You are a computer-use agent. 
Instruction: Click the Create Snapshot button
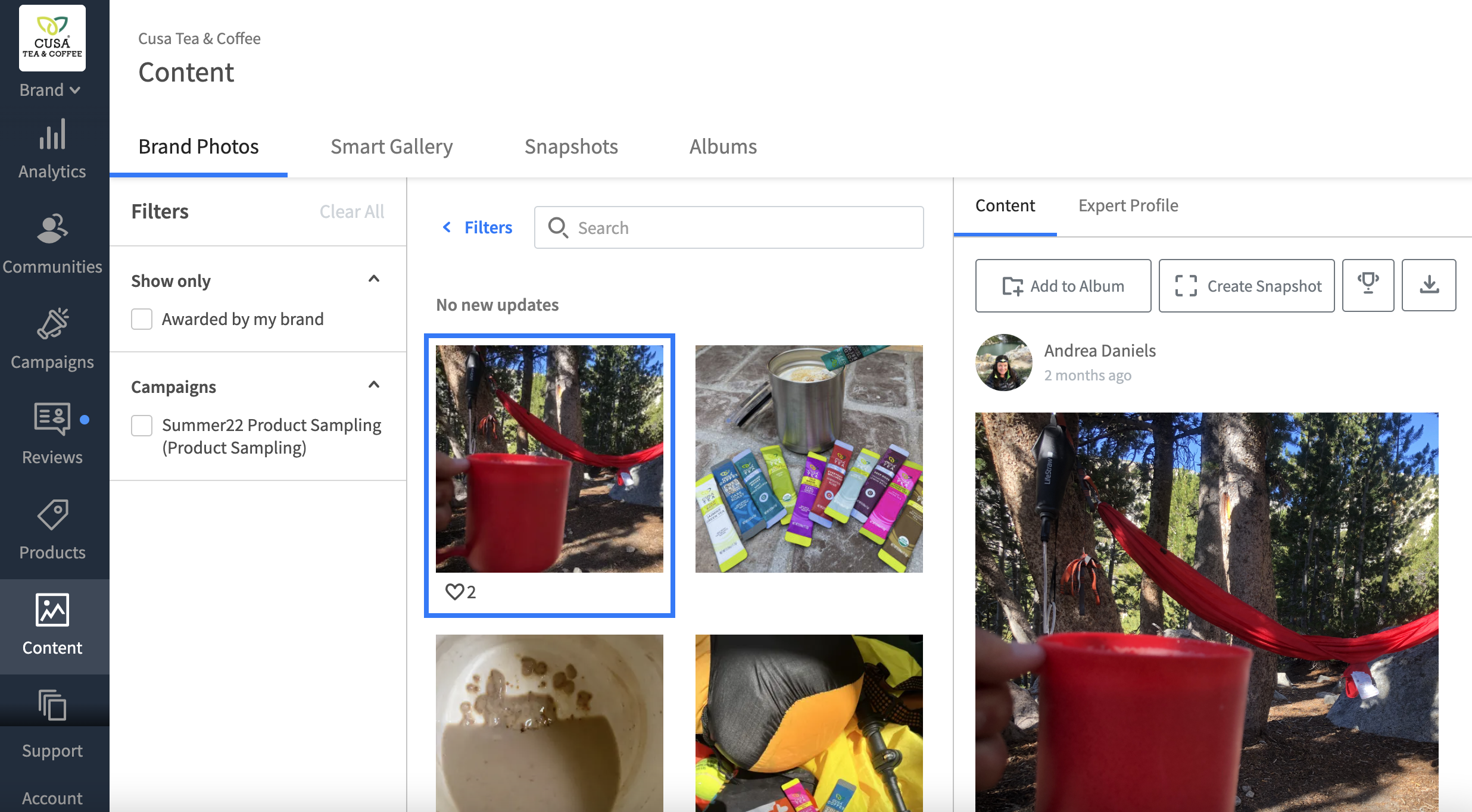pyautogui.click(x=1246, y=286)
